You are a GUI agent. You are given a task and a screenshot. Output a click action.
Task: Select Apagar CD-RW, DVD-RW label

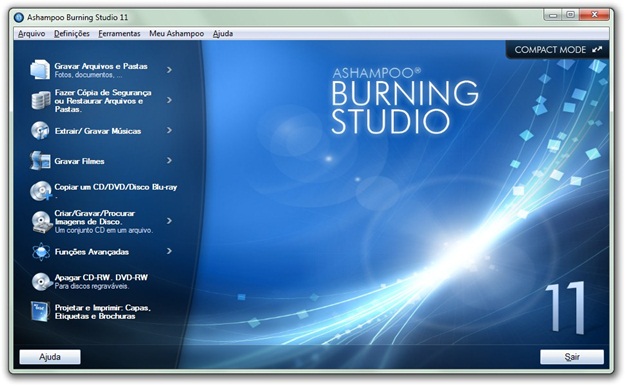point(101,278)
